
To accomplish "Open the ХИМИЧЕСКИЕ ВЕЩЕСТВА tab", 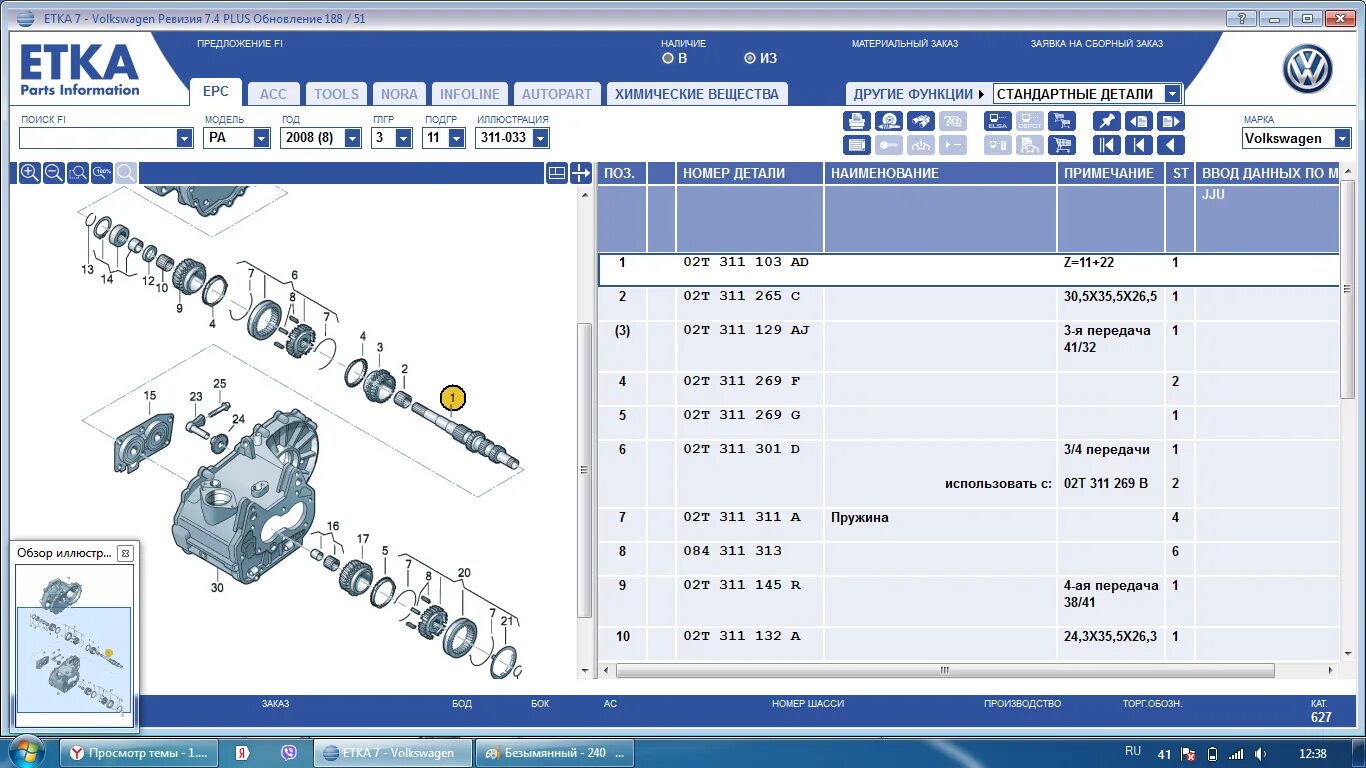I will [x=697, y=94].
